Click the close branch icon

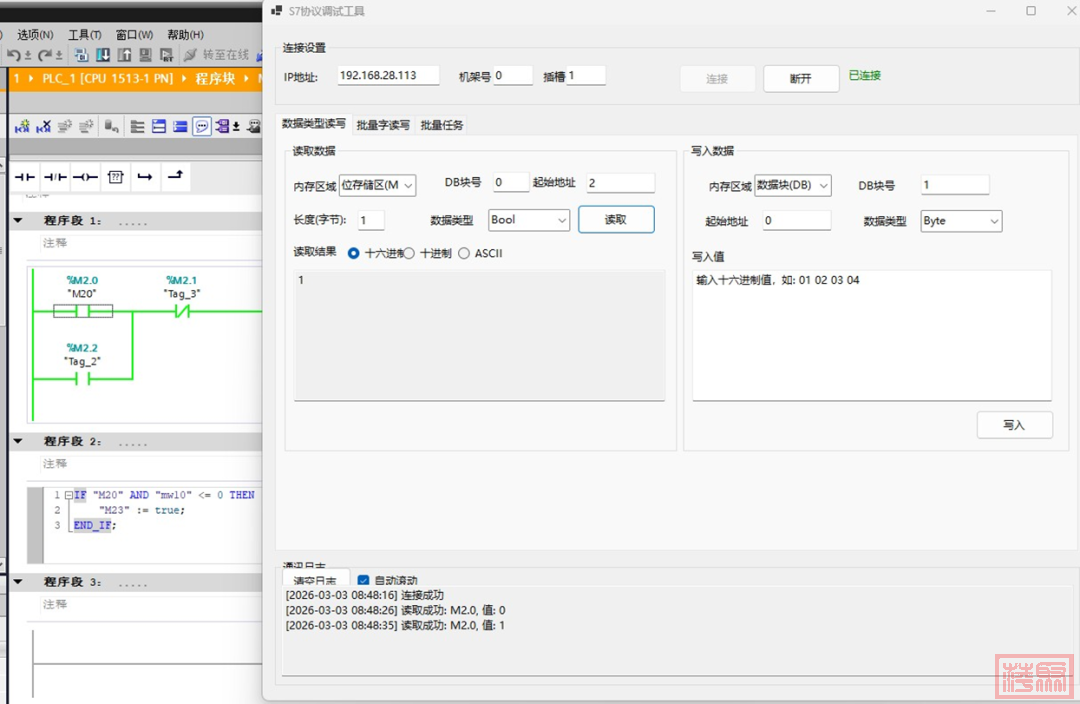click(175, 177)
